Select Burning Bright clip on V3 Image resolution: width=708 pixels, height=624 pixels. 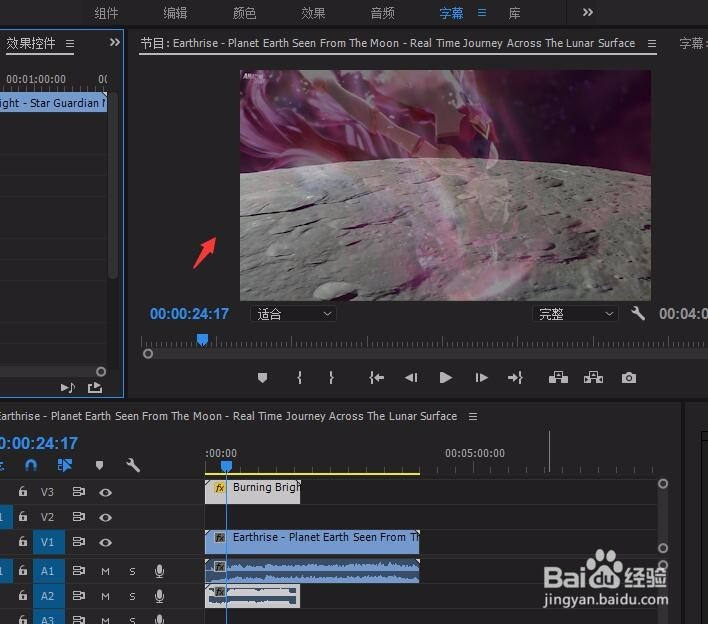pyautogui.click(x=252, y=492)
